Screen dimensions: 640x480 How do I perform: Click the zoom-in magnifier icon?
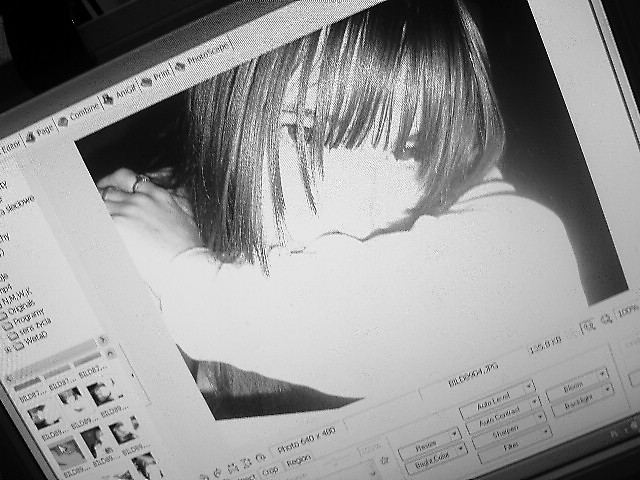[589, 327]
